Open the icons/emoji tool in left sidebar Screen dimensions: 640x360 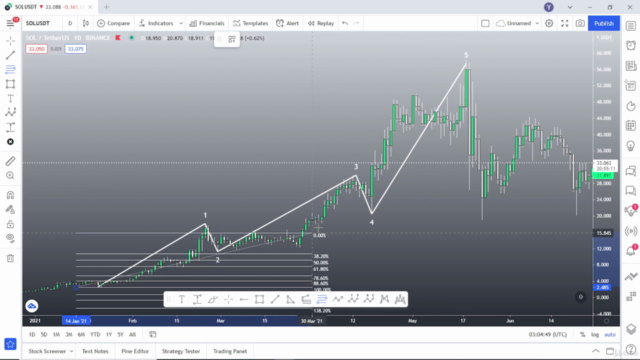click(x=10, y=142)
